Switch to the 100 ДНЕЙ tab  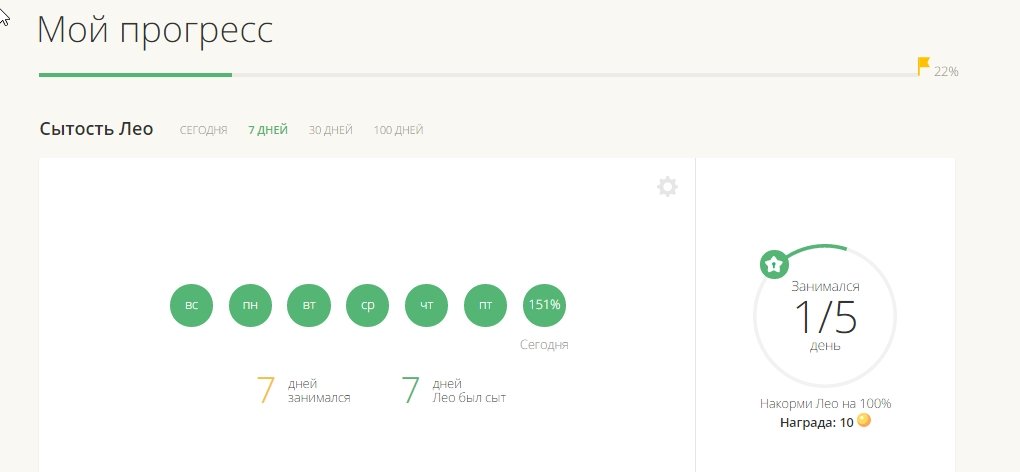[398, 130]
